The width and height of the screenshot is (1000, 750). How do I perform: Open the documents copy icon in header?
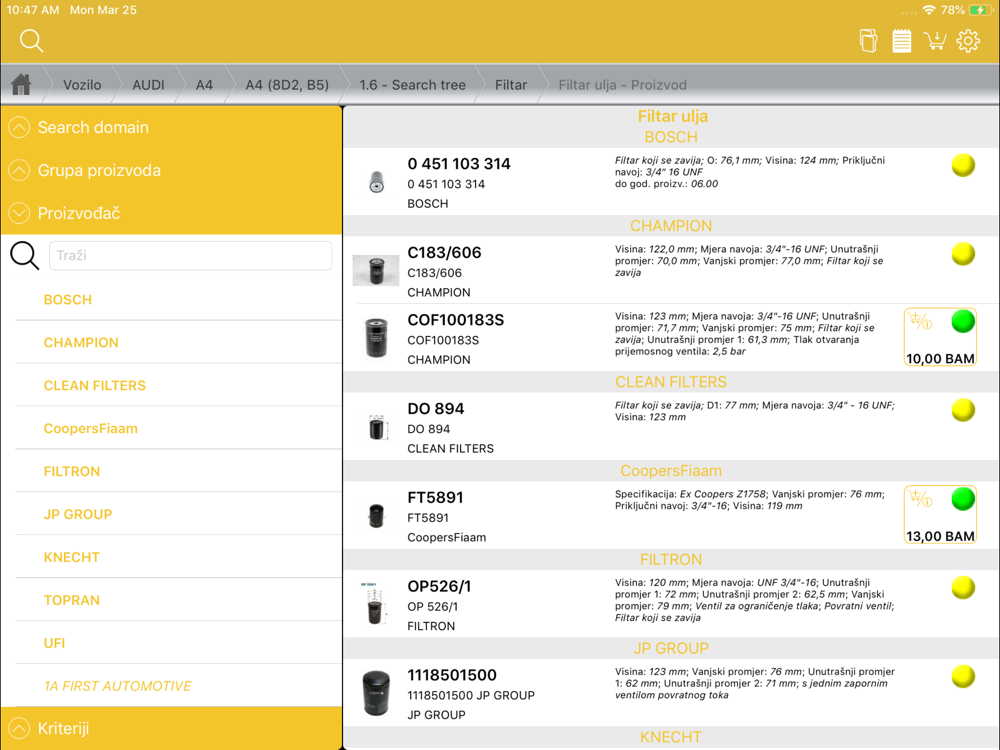click(868, 41)
